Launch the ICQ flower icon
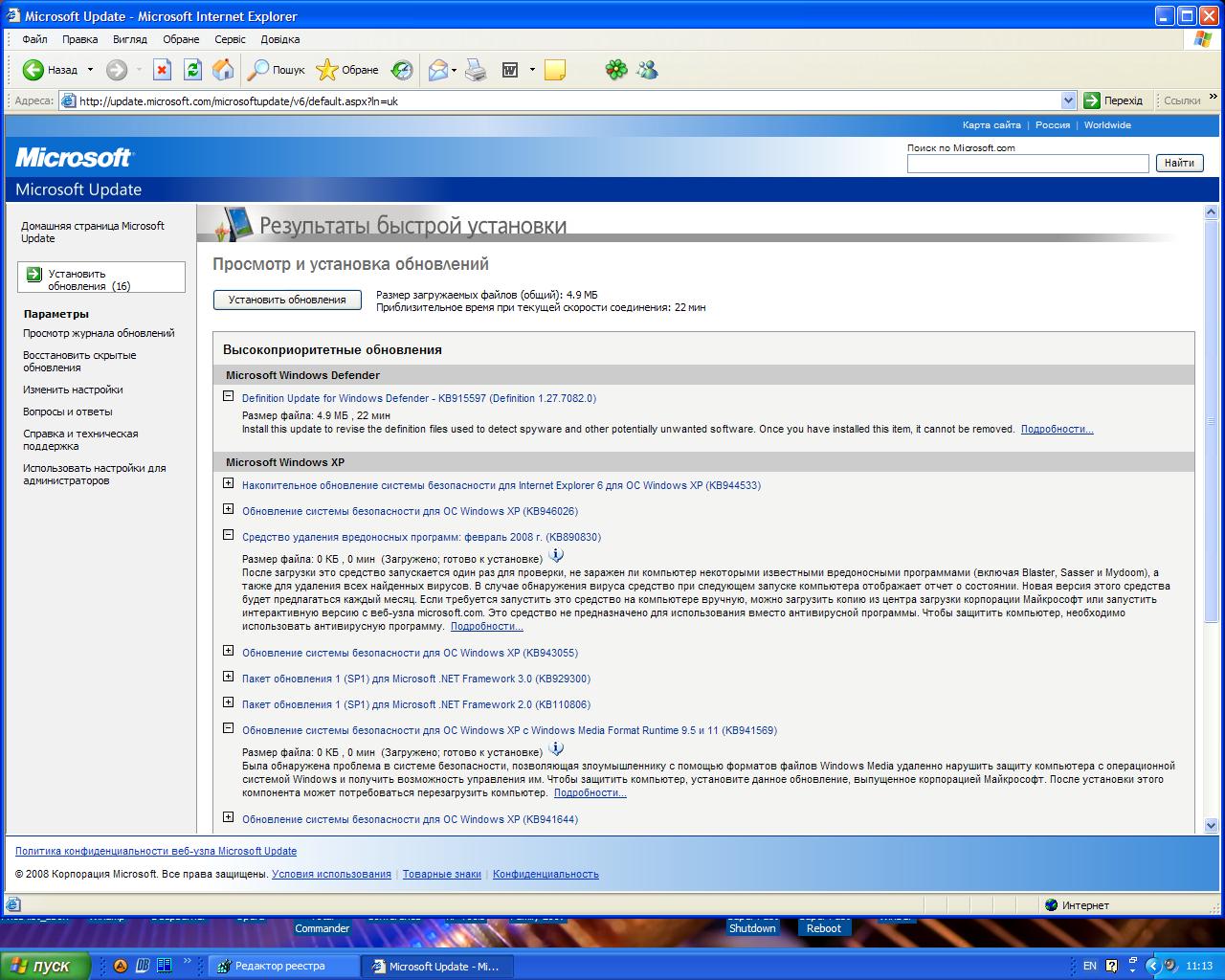This screenshot has width=1225, height=980. 616,70
